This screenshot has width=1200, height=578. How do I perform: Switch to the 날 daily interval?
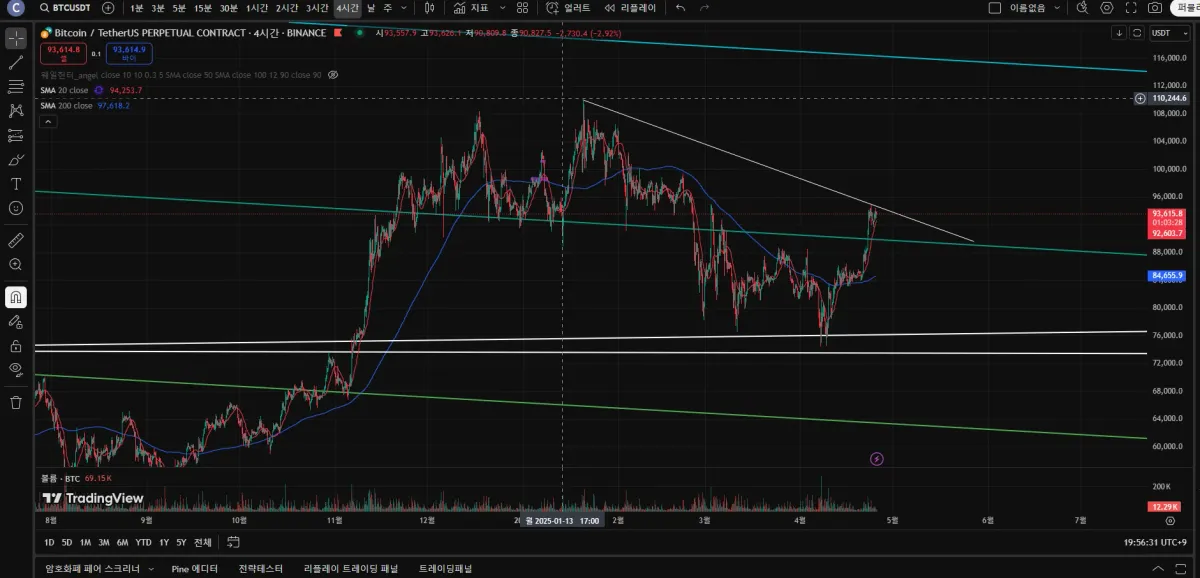click(x=372, y=8)
